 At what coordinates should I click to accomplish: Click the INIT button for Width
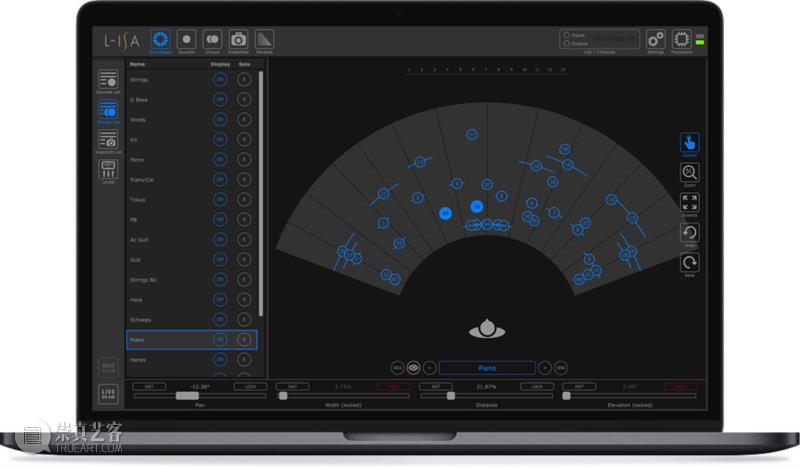click(x=292, y=386)
